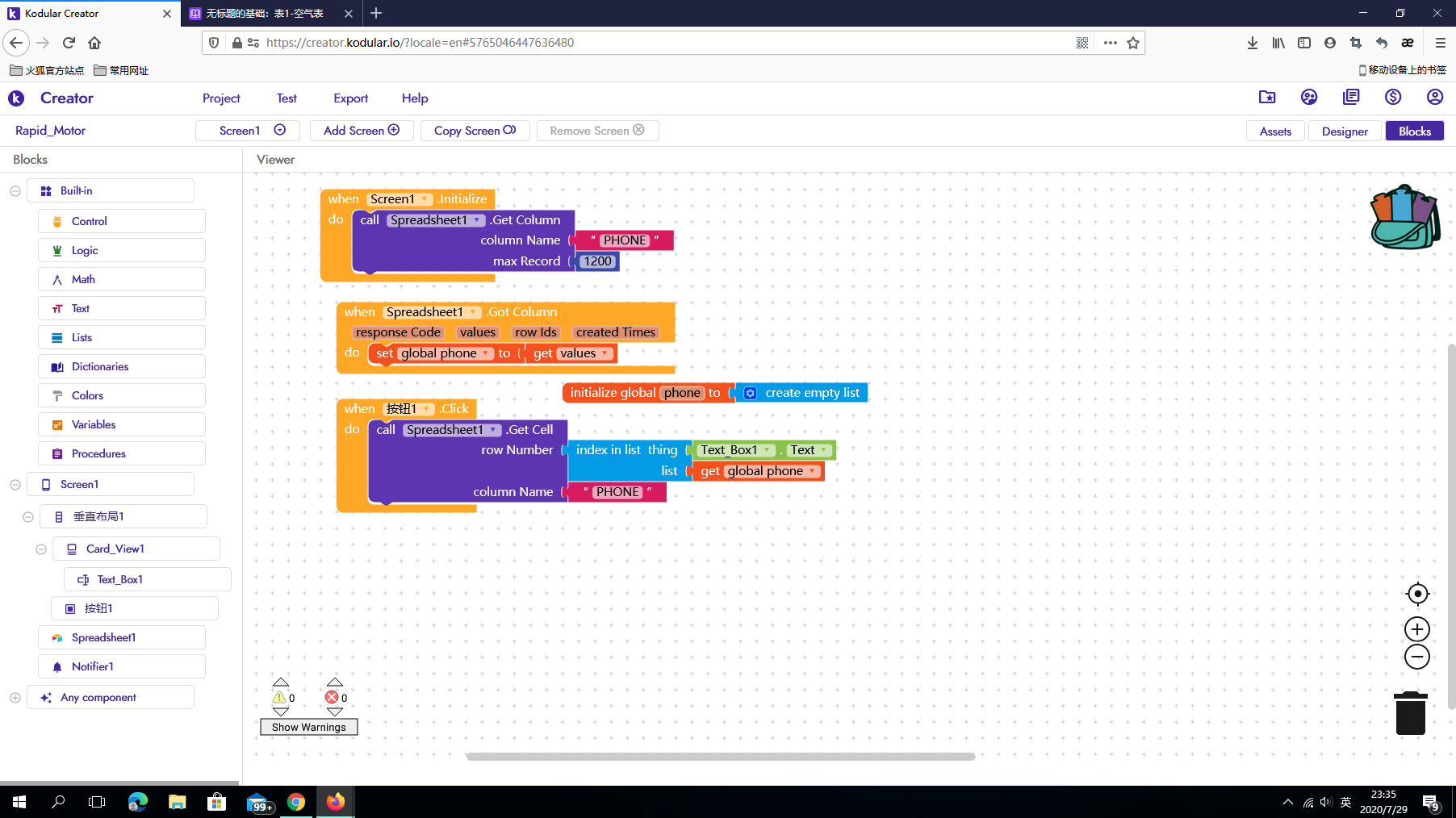The image size is (1456, 818).
Task: Collapse the Screen1 component tree
Action: click(15, 485)
